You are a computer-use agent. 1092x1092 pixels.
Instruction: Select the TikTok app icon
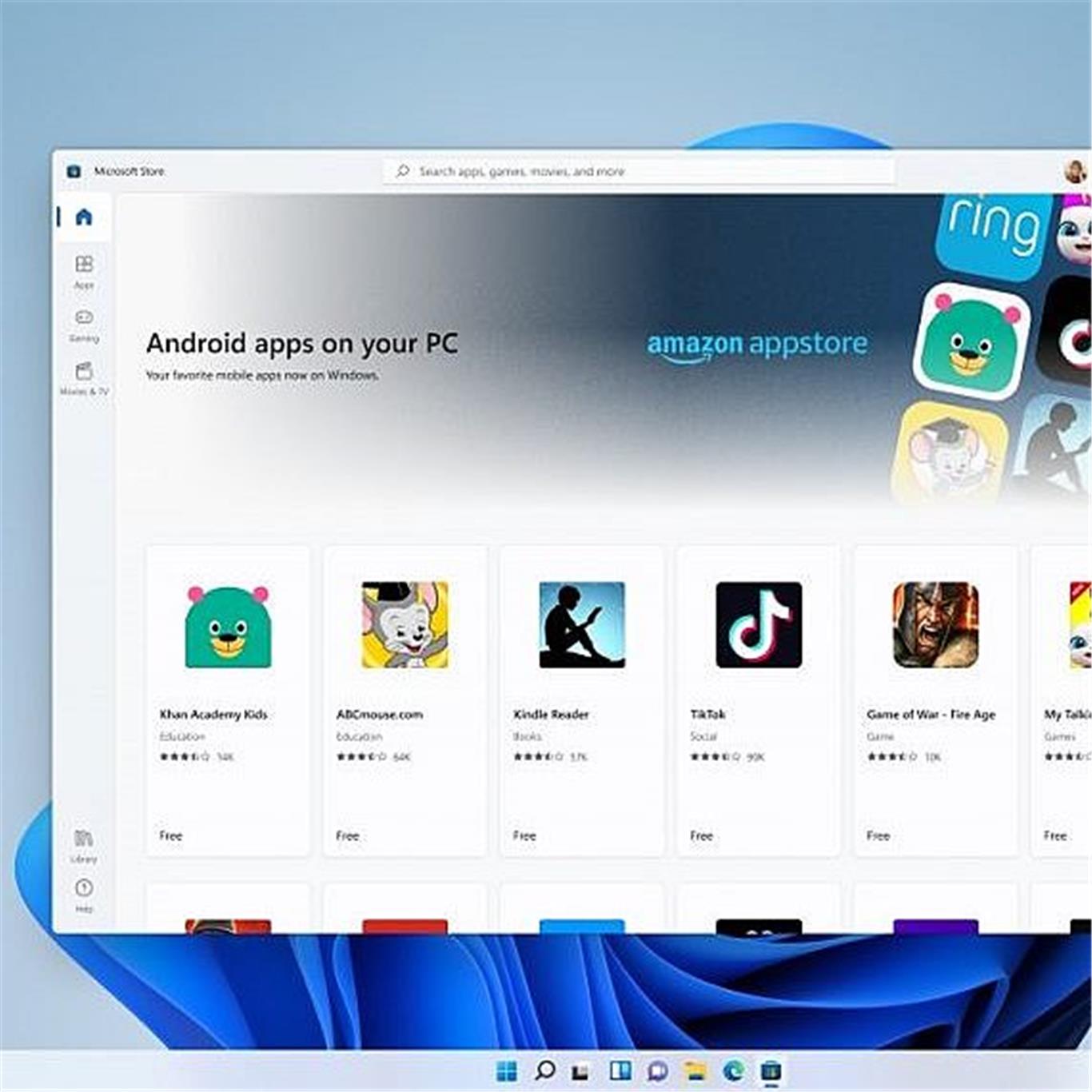[759, 625]
